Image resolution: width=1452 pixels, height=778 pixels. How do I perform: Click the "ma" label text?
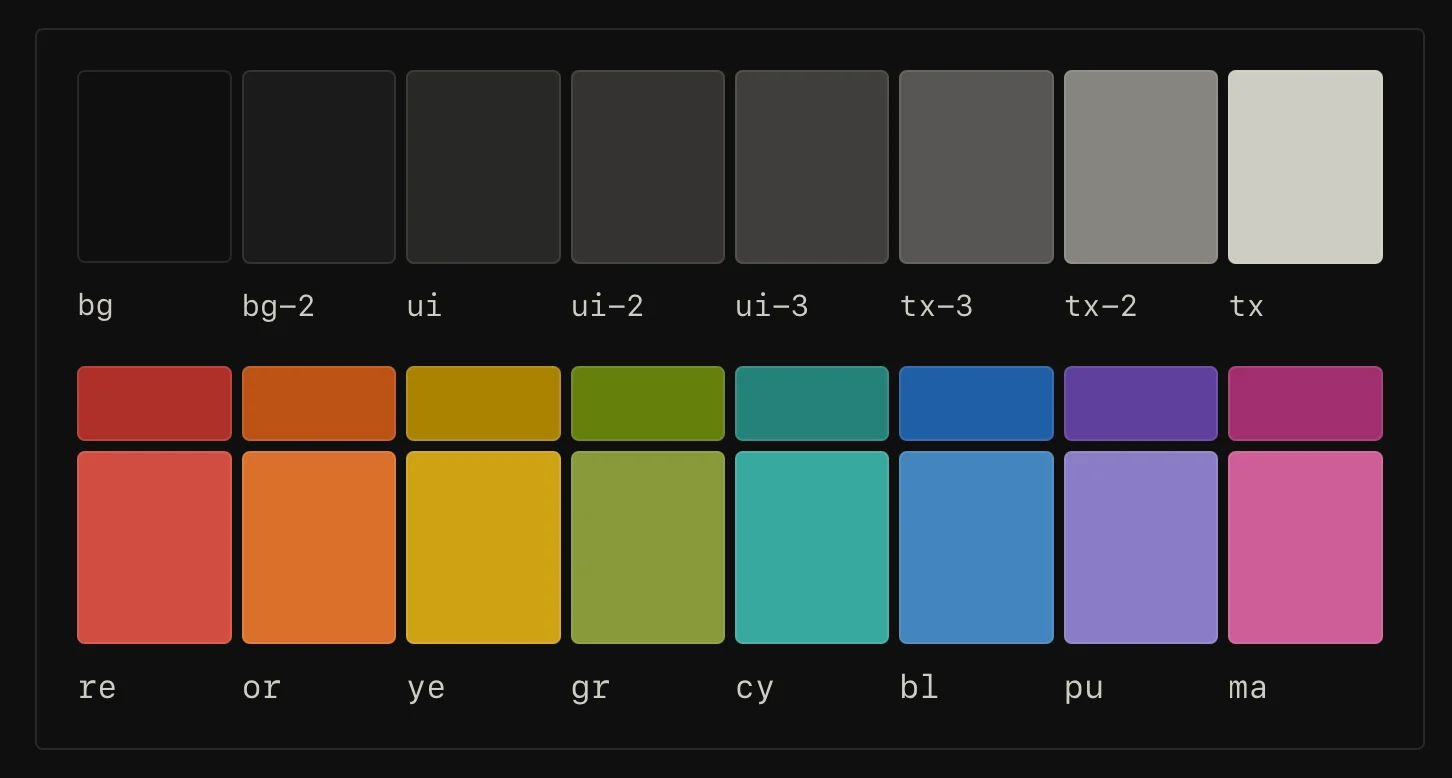[x=1248, y=688]
